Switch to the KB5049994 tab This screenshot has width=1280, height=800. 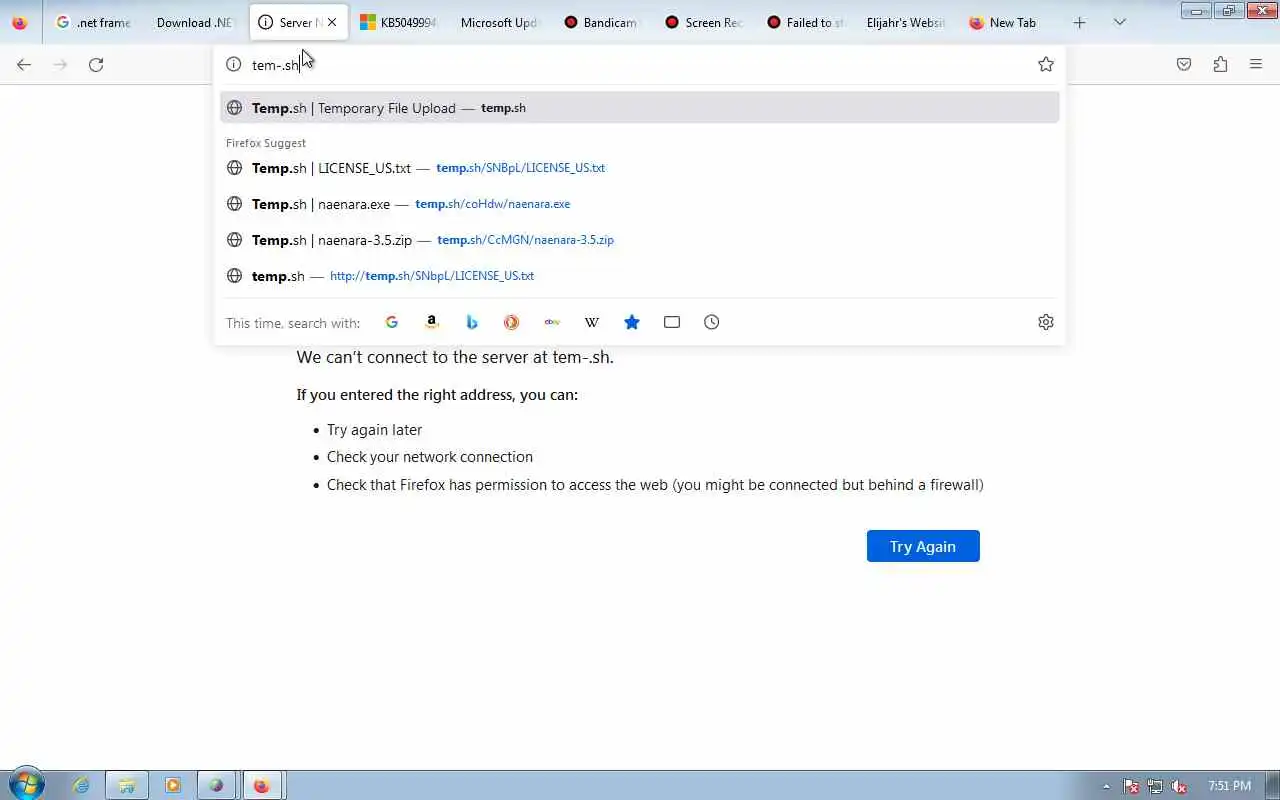tap(399, 22)
